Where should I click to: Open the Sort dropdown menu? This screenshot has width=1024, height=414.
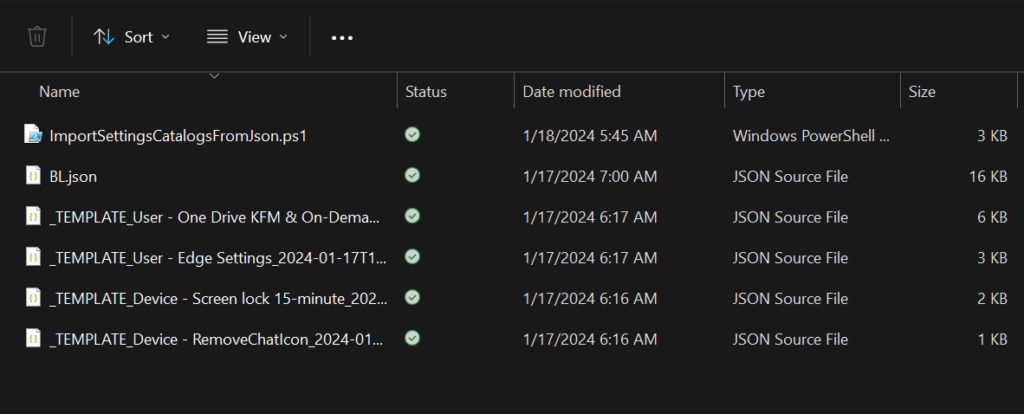(x=131, y=37)
